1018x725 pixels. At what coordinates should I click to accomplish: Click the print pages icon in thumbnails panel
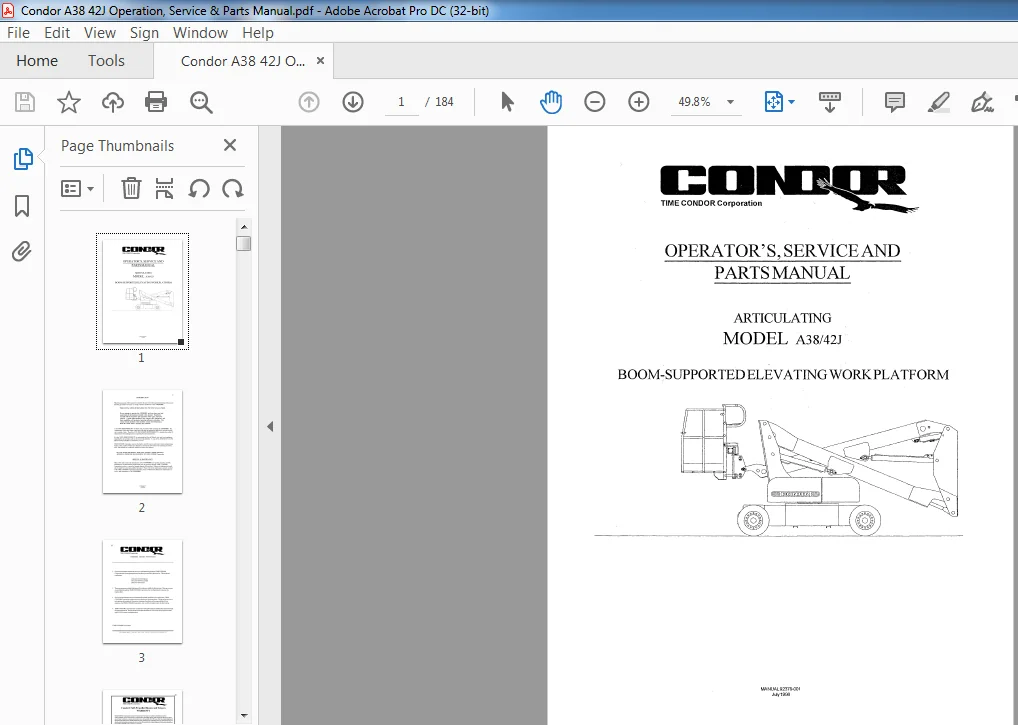click(x=165, y=189)
